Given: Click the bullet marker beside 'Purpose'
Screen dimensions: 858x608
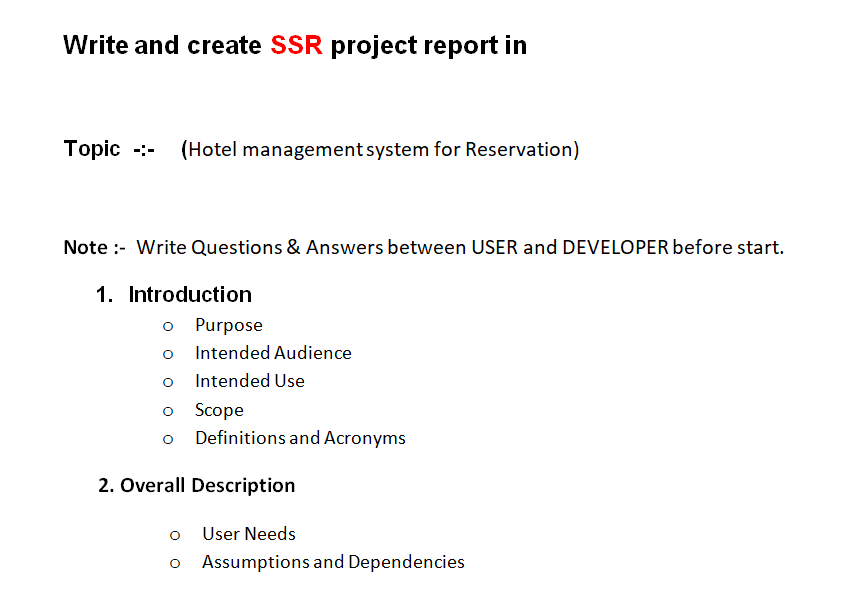Looking at the screenshot, I should pos(168,325).
